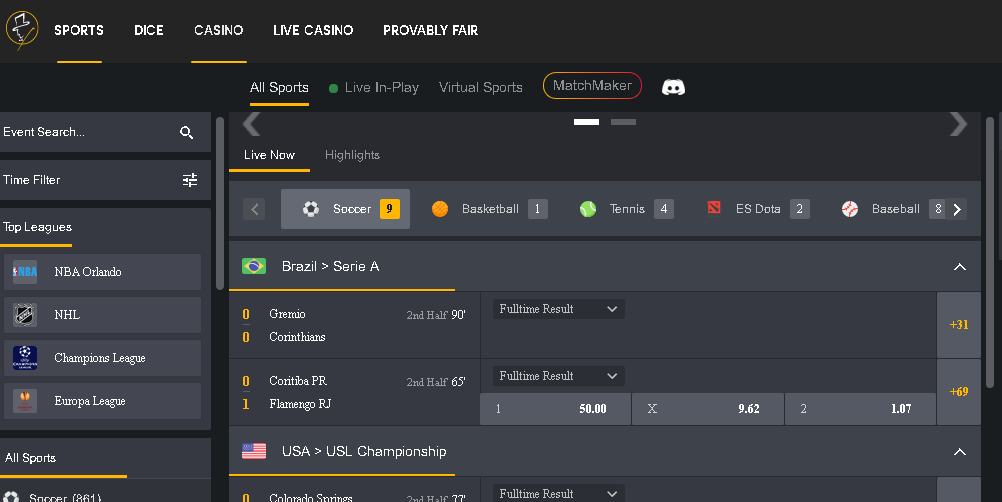Open Fulltime Result dropdown for Gremio match

click(x=558, y=309)
